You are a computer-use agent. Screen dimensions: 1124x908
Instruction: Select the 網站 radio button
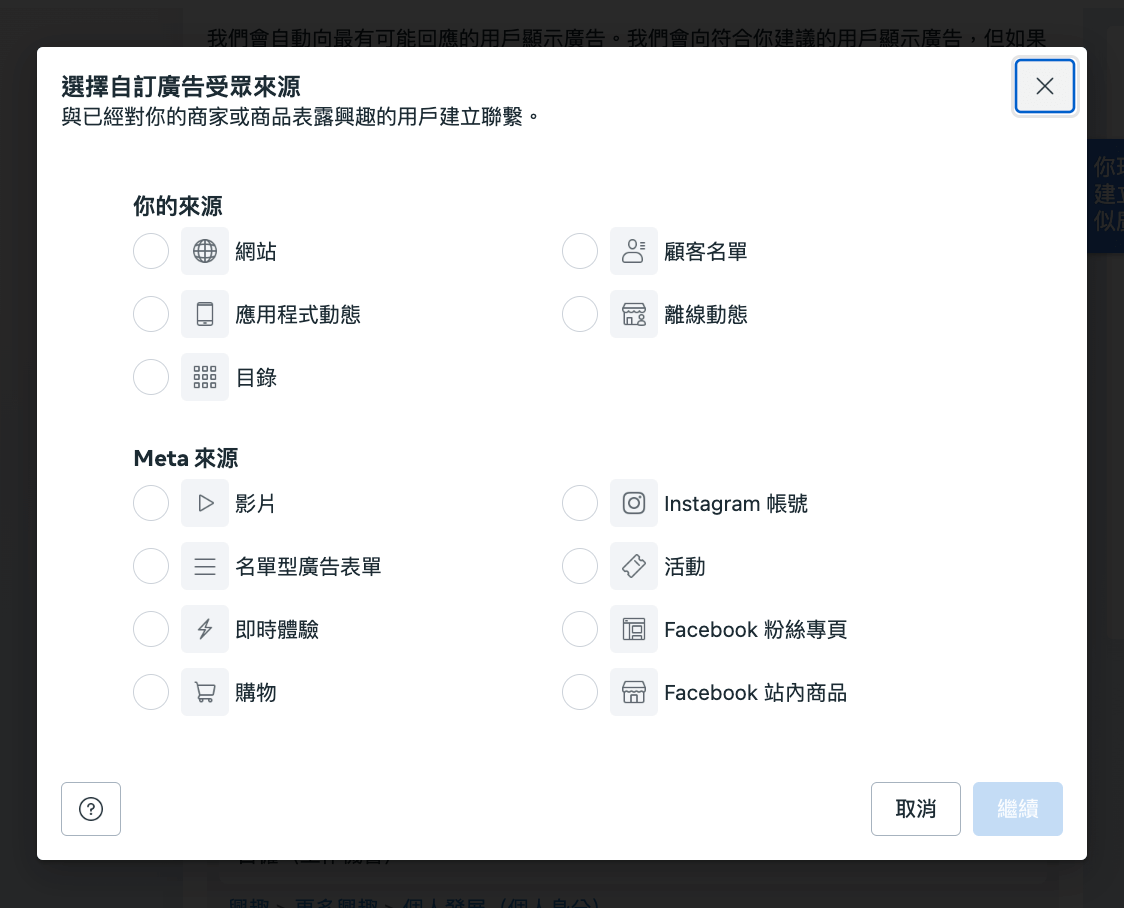151,251
